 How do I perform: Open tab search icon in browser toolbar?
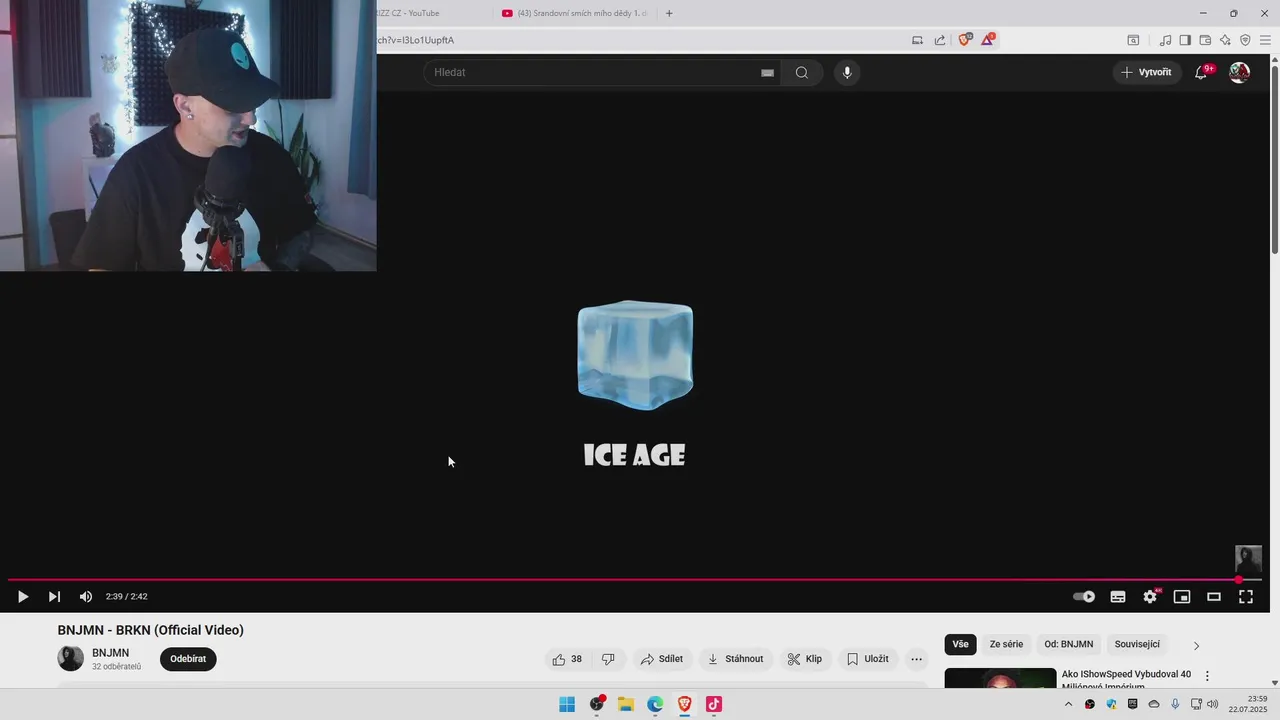pyautogui.click(x=1133, y=40)
